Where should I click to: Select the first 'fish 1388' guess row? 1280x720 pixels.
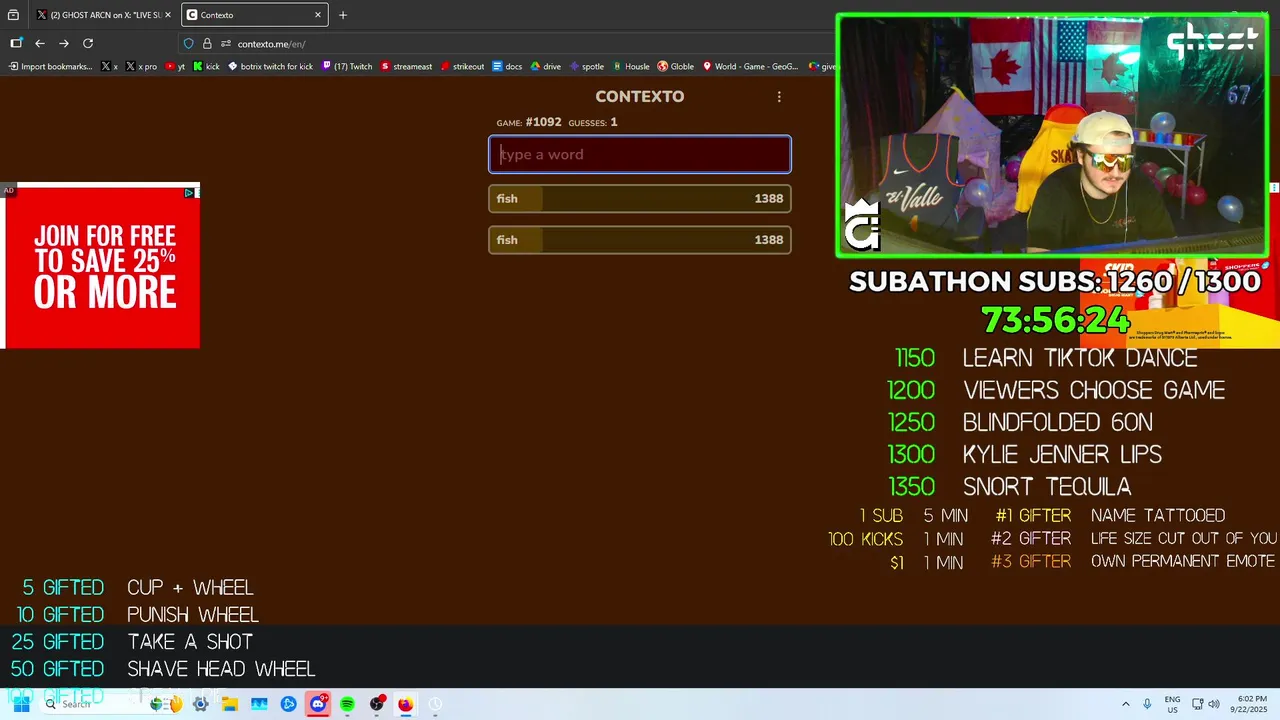[640, 199]
